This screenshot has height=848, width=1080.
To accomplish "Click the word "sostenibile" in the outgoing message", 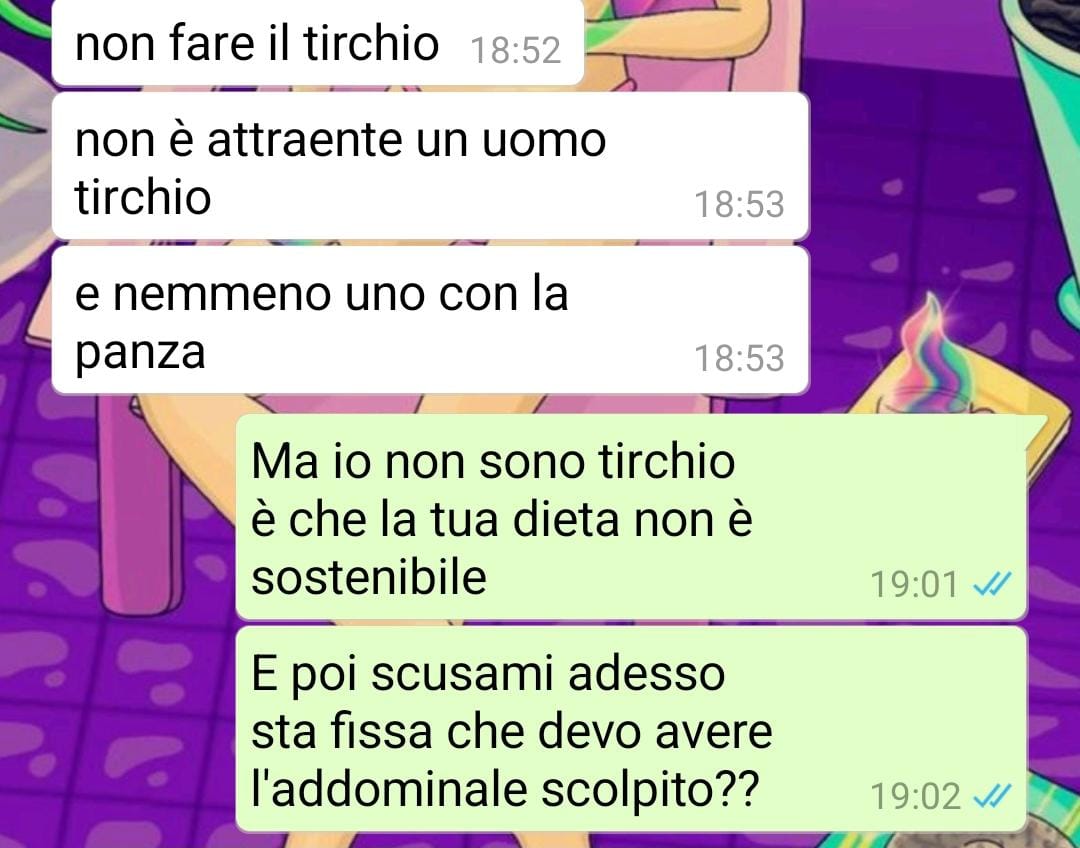I will [x=369, y=577].
